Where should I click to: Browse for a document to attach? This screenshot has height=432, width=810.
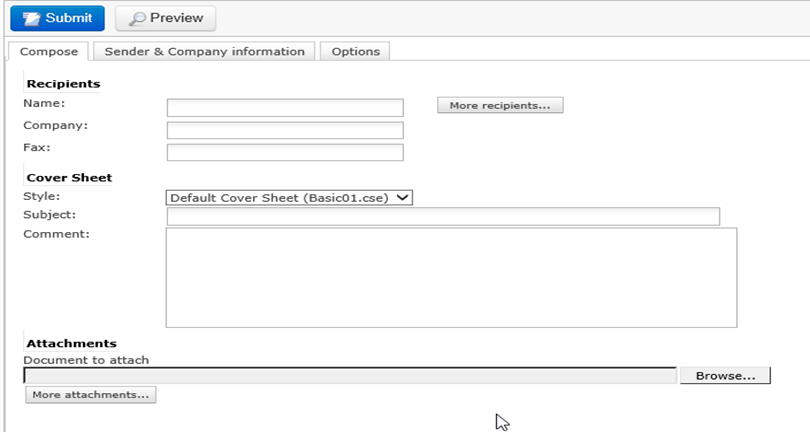click(x=725, y=376)
